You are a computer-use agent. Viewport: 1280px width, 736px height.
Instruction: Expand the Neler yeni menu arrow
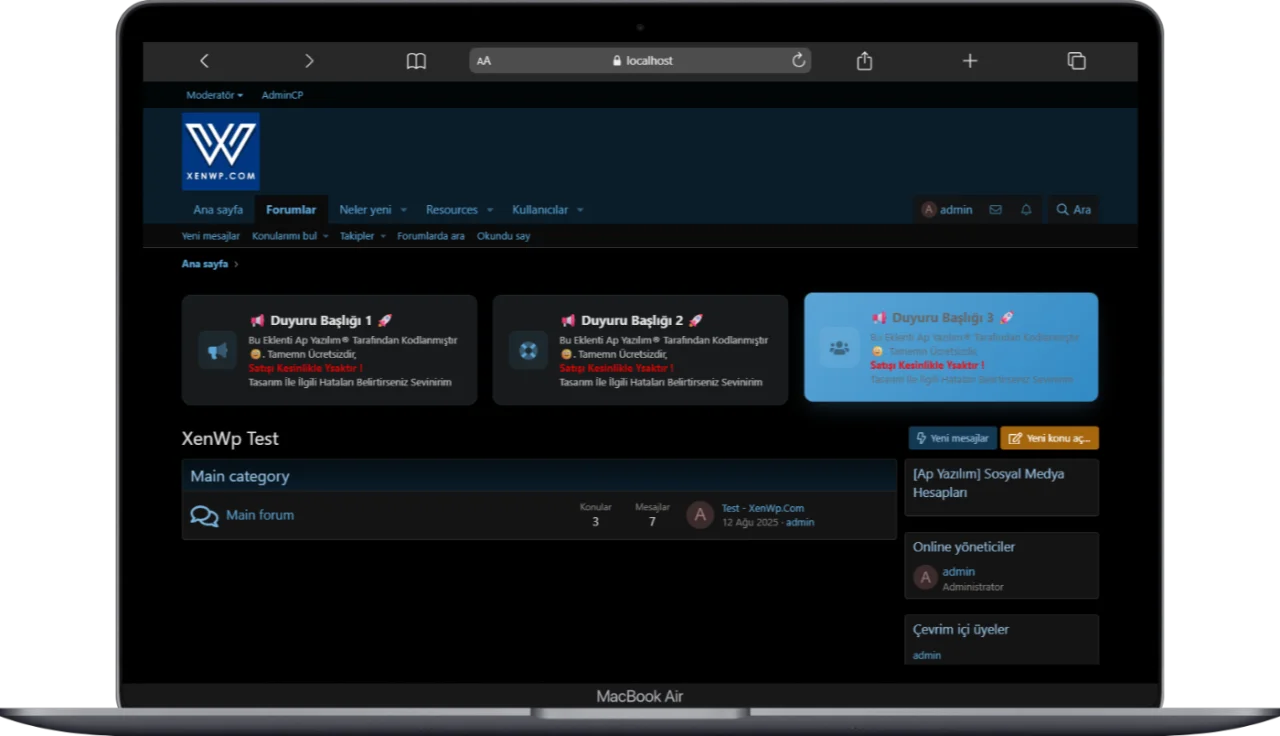(x=404, y=210)
